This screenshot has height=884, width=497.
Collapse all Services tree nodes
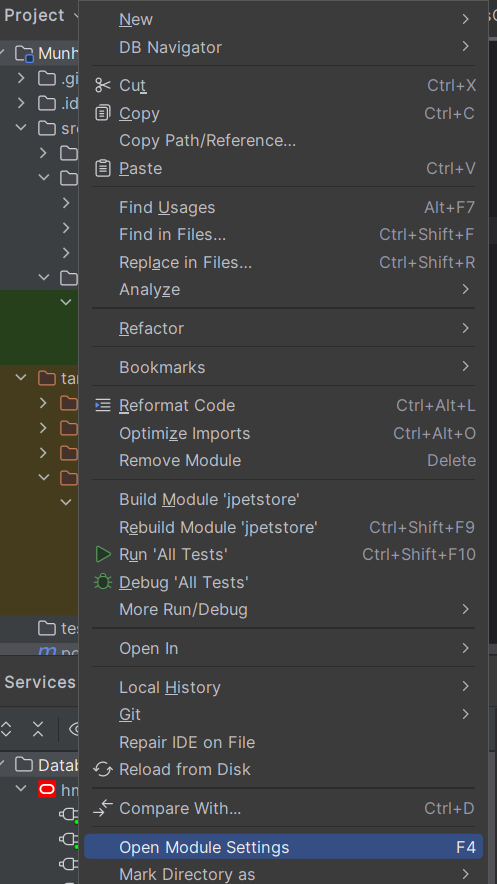38,729
